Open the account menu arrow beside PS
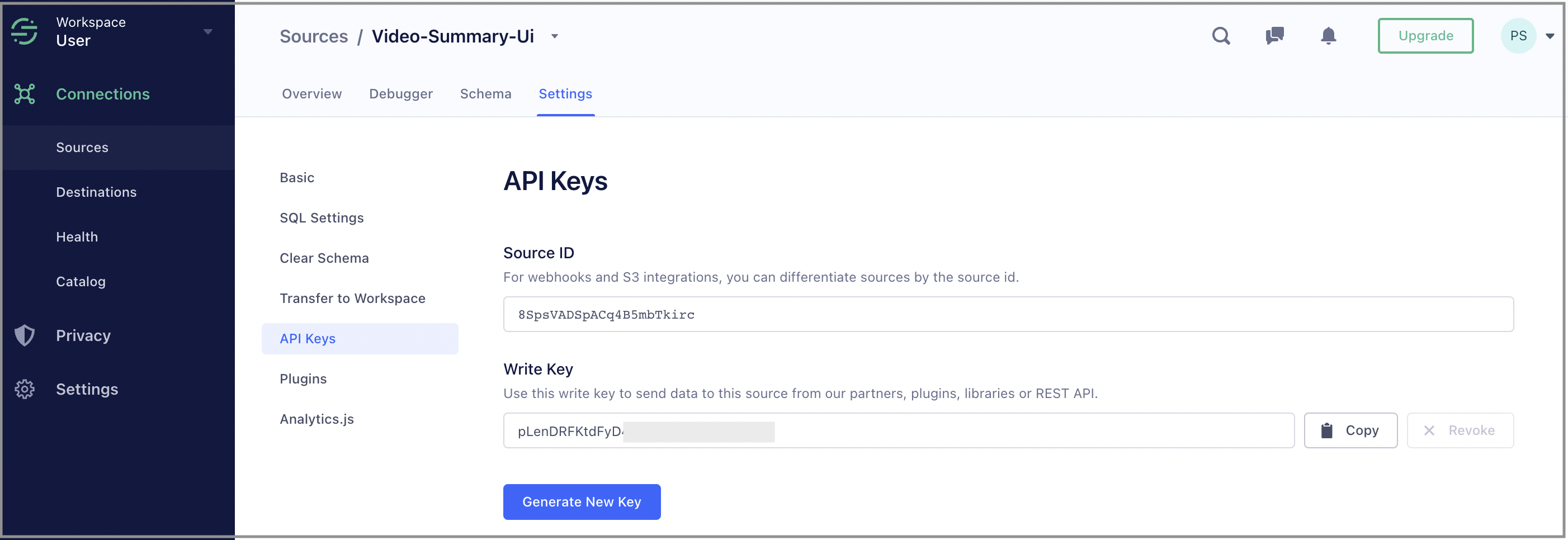Image resolution: width=1568 pixels, height=540 pixels. (1550, 36)
